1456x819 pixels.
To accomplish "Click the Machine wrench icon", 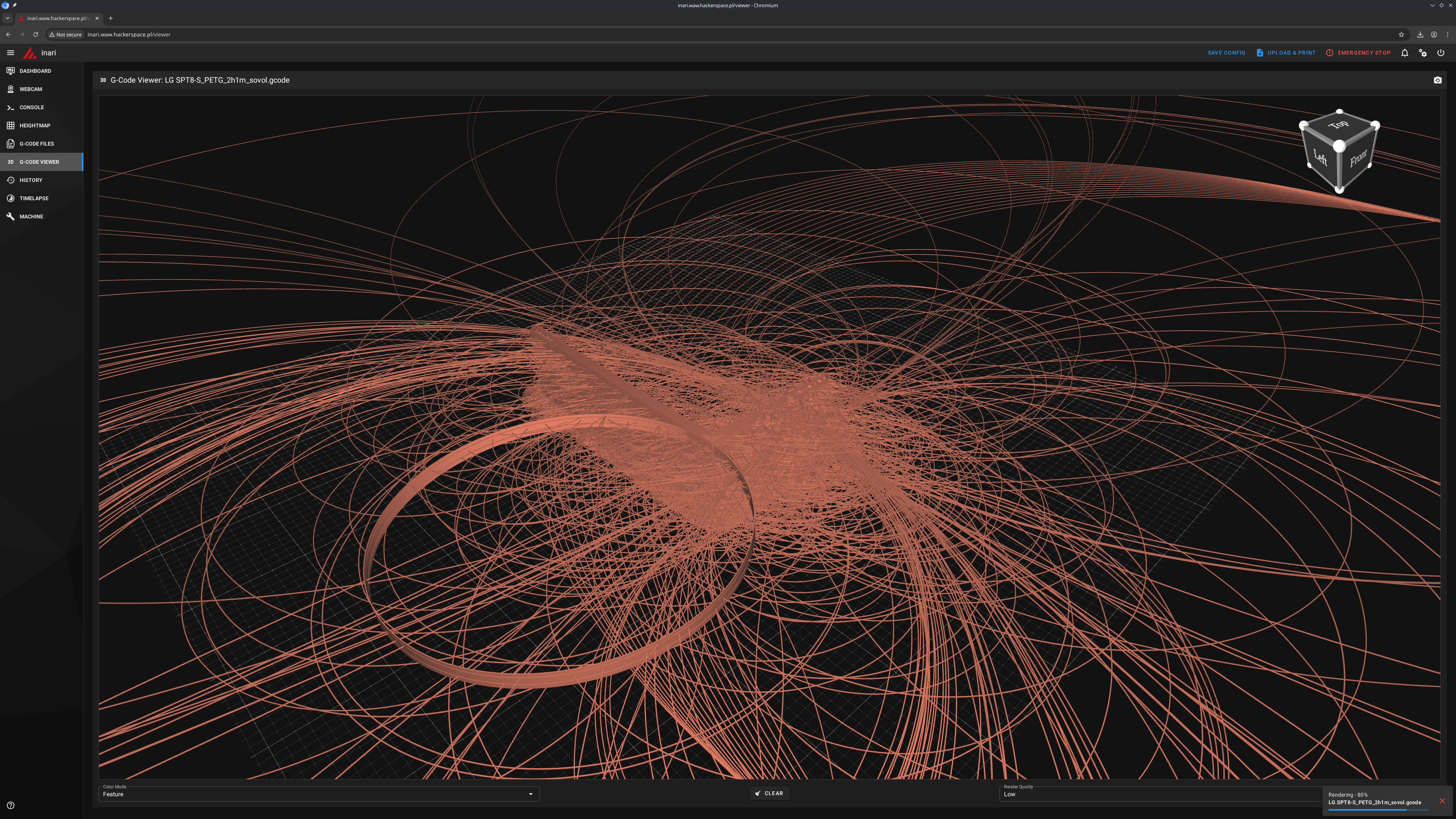I will point(10,217).
